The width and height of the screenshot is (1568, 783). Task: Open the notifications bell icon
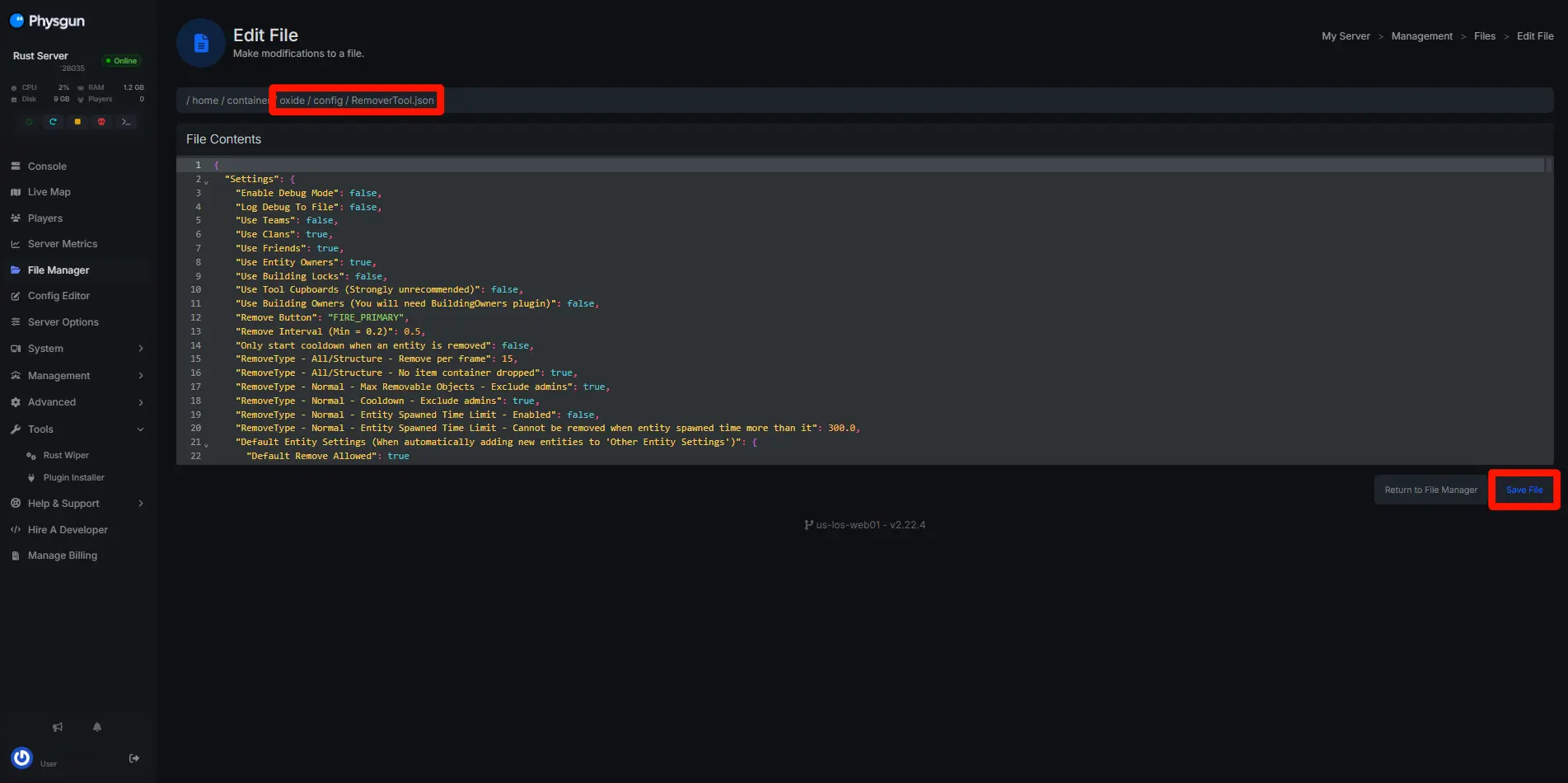click(97, 727)
